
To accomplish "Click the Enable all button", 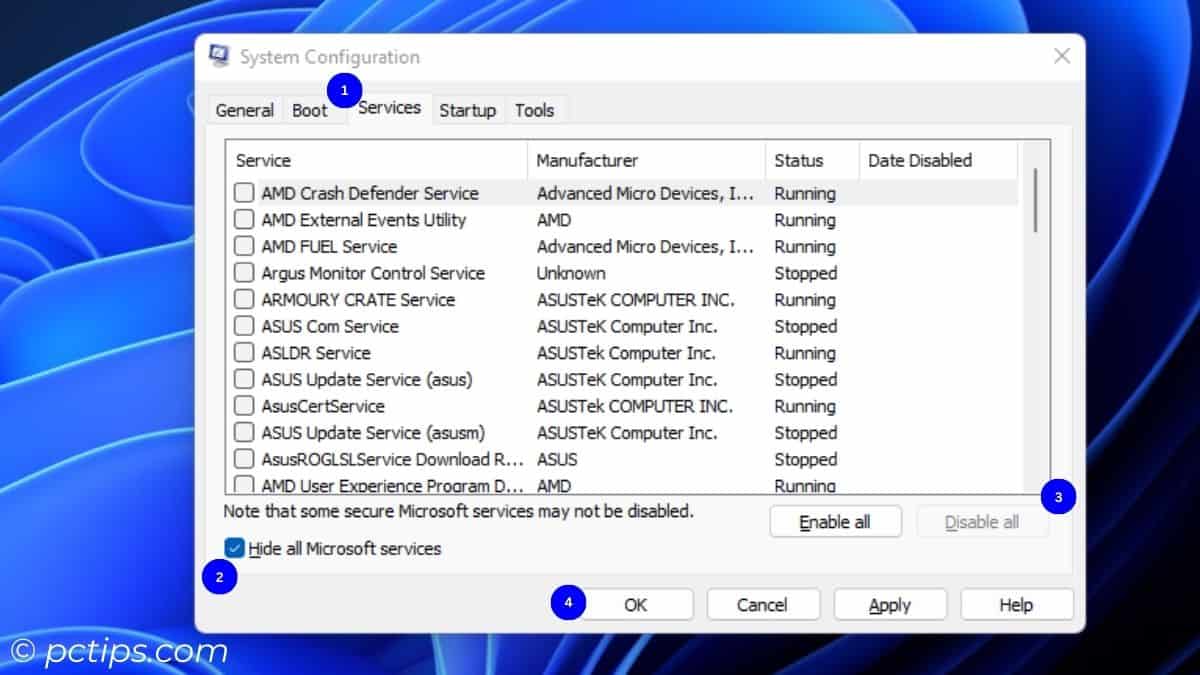I will 835,521.
